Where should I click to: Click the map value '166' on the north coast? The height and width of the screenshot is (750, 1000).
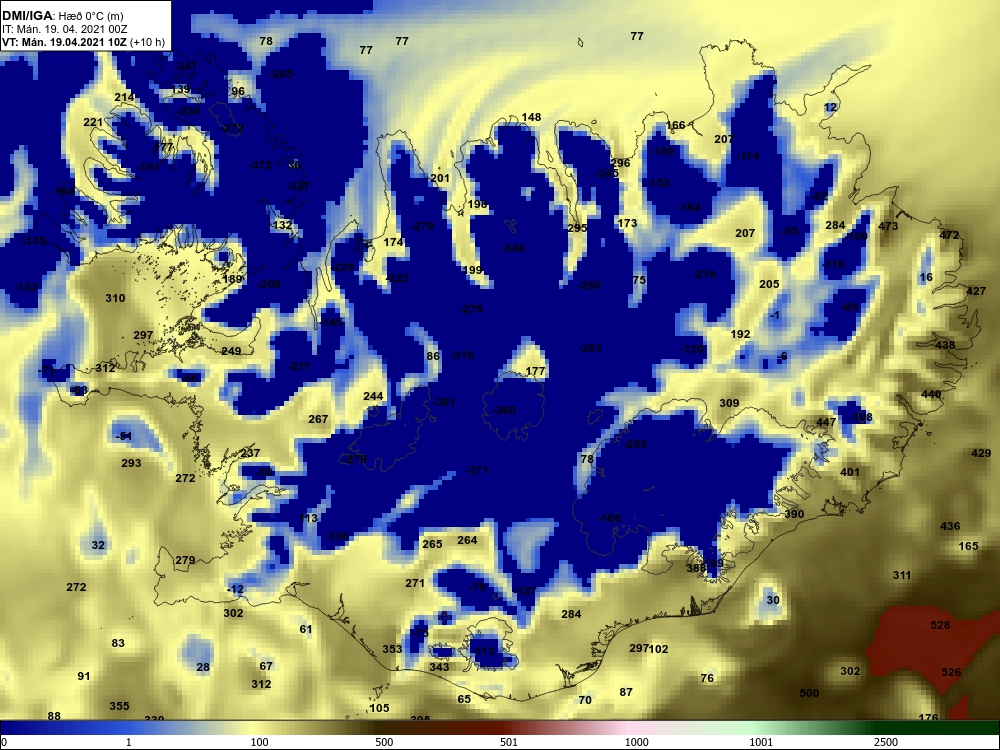(675, 125)
